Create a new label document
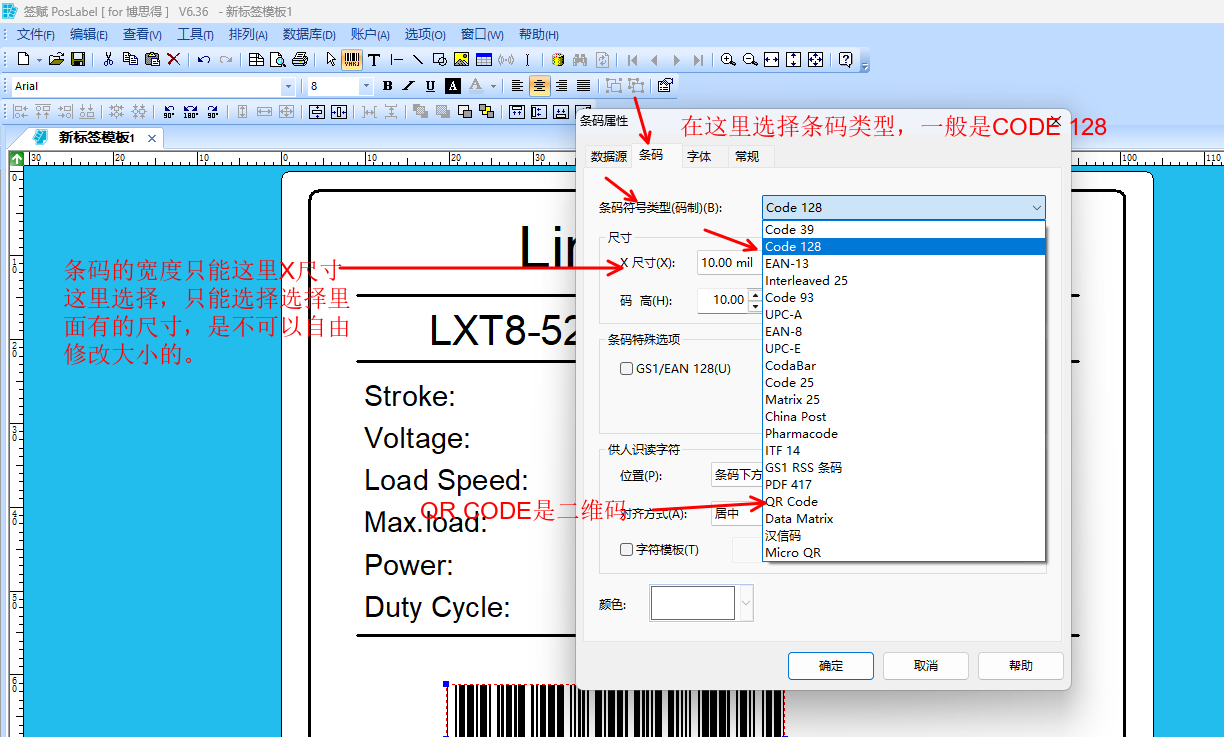1224x737 pixels. pos(23,60)
